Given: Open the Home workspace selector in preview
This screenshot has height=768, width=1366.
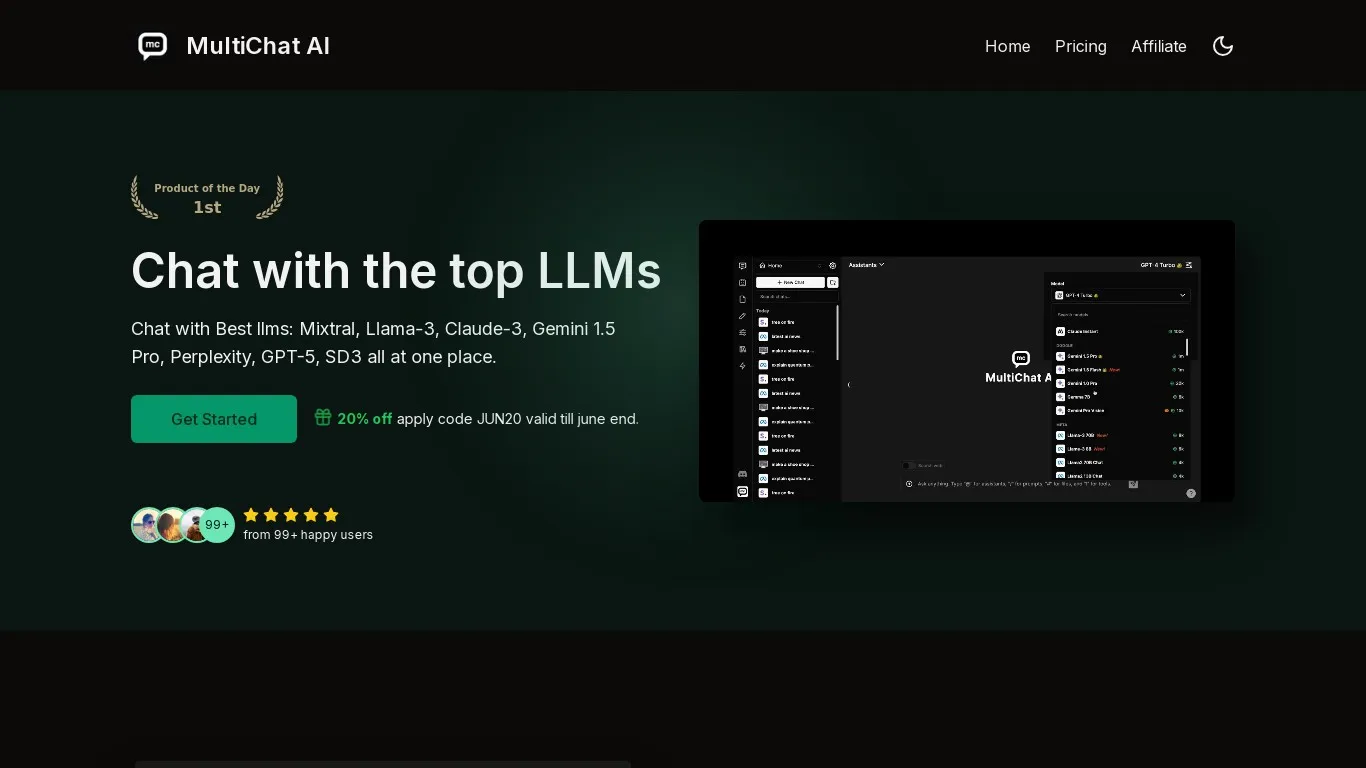Looking at the screenshot, I should click(x=790, y=265).
